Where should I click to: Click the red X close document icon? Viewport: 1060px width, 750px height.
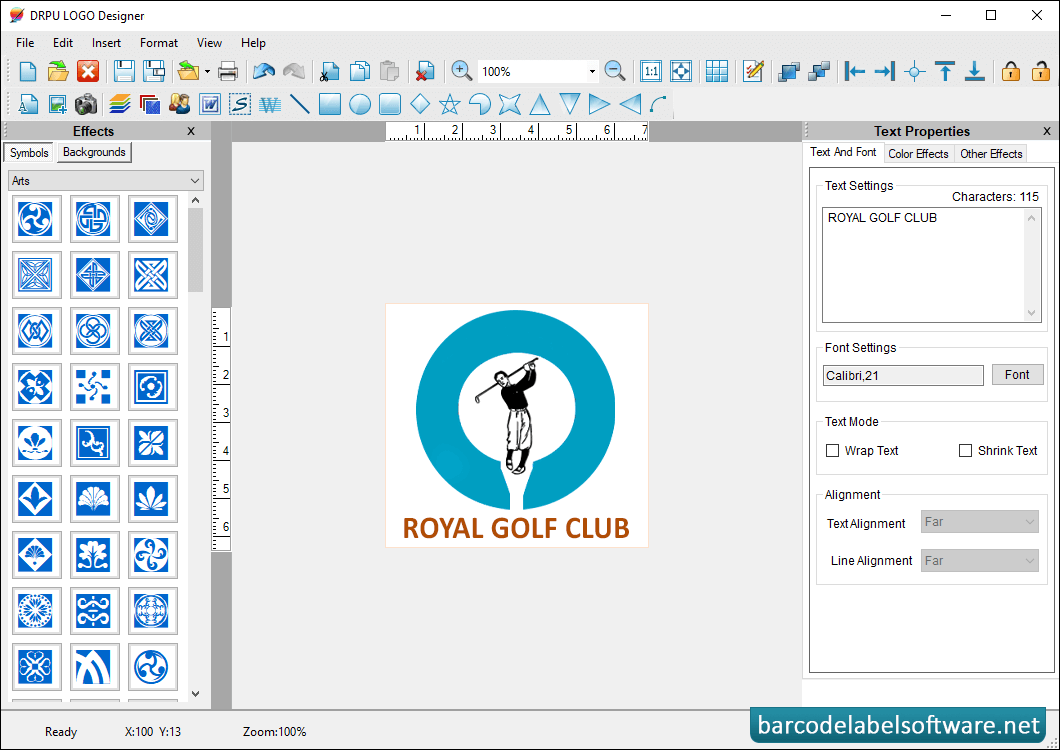pyautogui.click(x=88, y=71)
